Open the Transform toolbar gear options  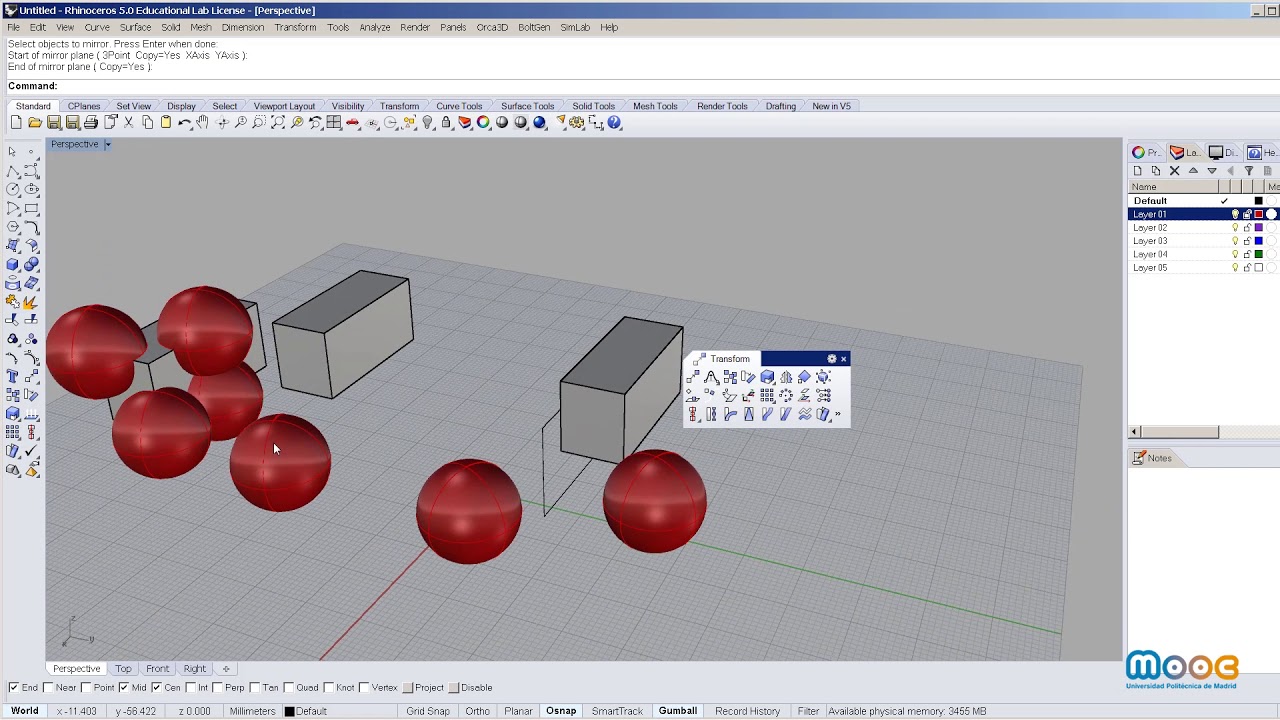pyautogui.click(x=832, y=359)
